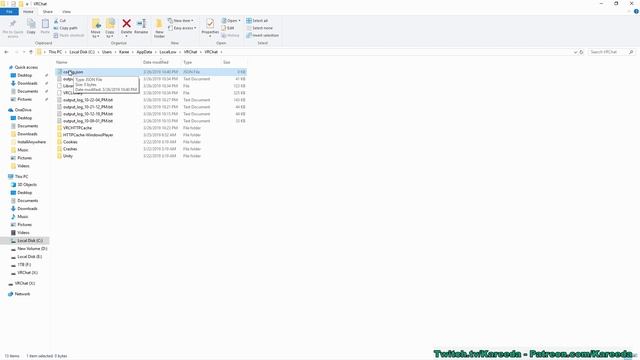640x360 pixels.
Task: Click the New folder icon
Action: 159,24
